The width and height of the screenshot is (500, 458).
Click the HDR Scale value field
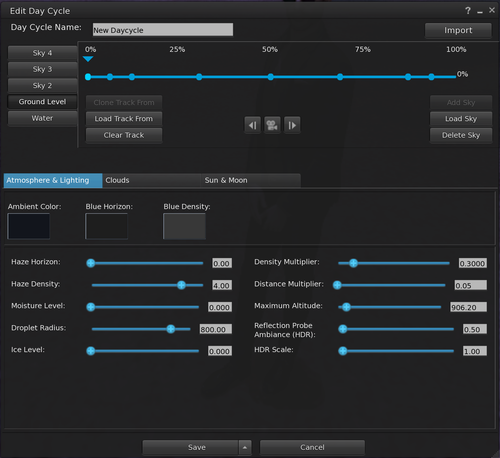[475, 351]
